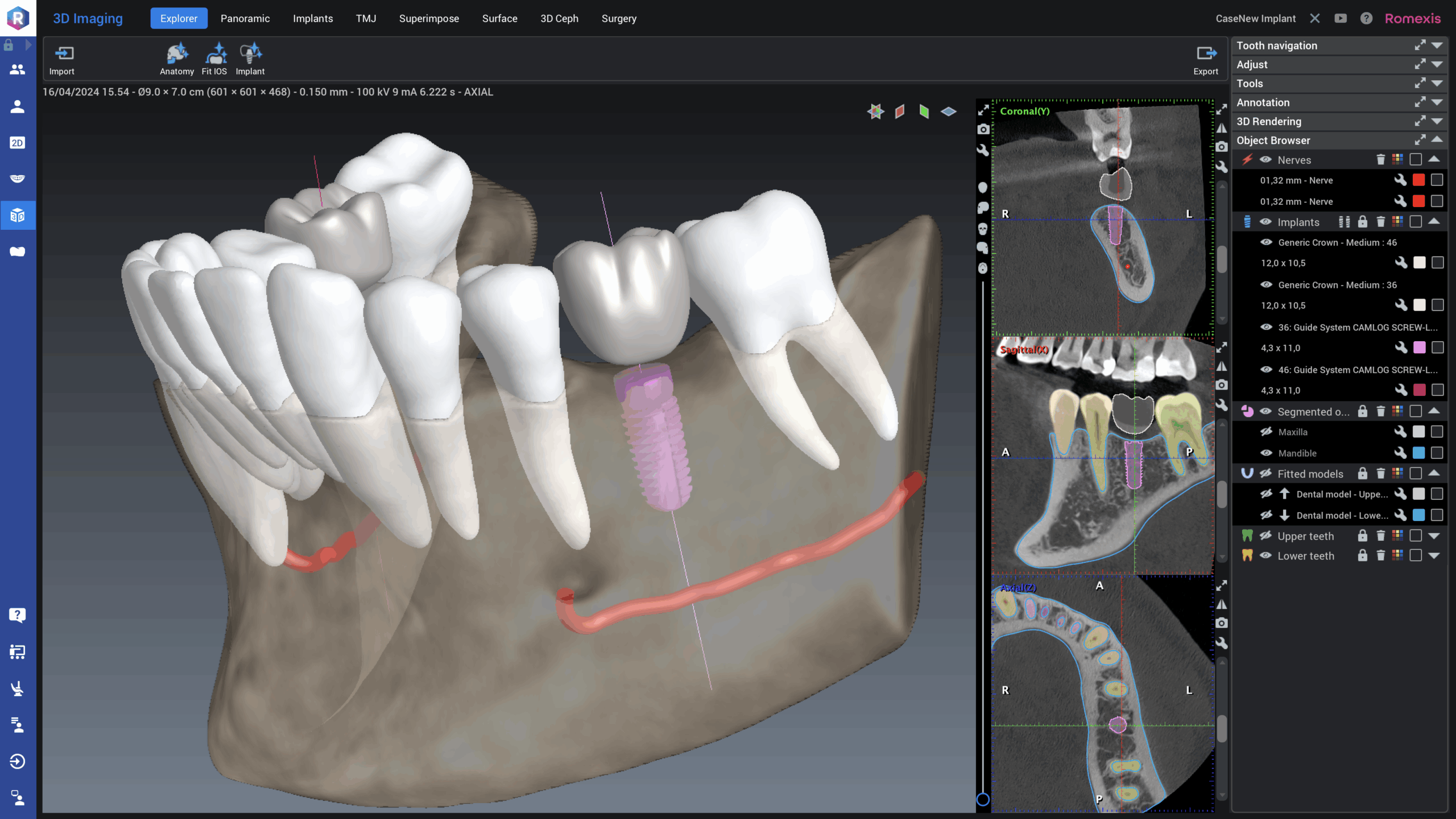Image resolution: width=1456 pixels, height=819 pixels.
Task: Select the 46: Guide System CAMLOG implant entry
Action: [x=1357, y=370]
